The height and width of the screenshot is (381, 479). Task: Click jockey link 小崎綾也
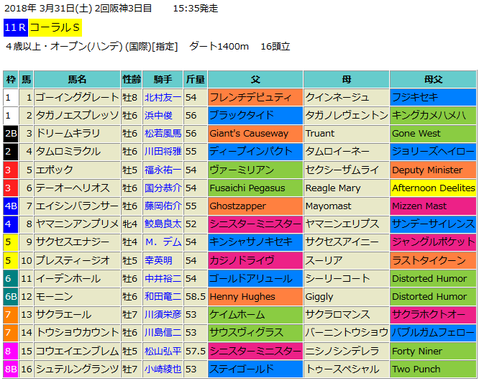click(x=163, y=369)
